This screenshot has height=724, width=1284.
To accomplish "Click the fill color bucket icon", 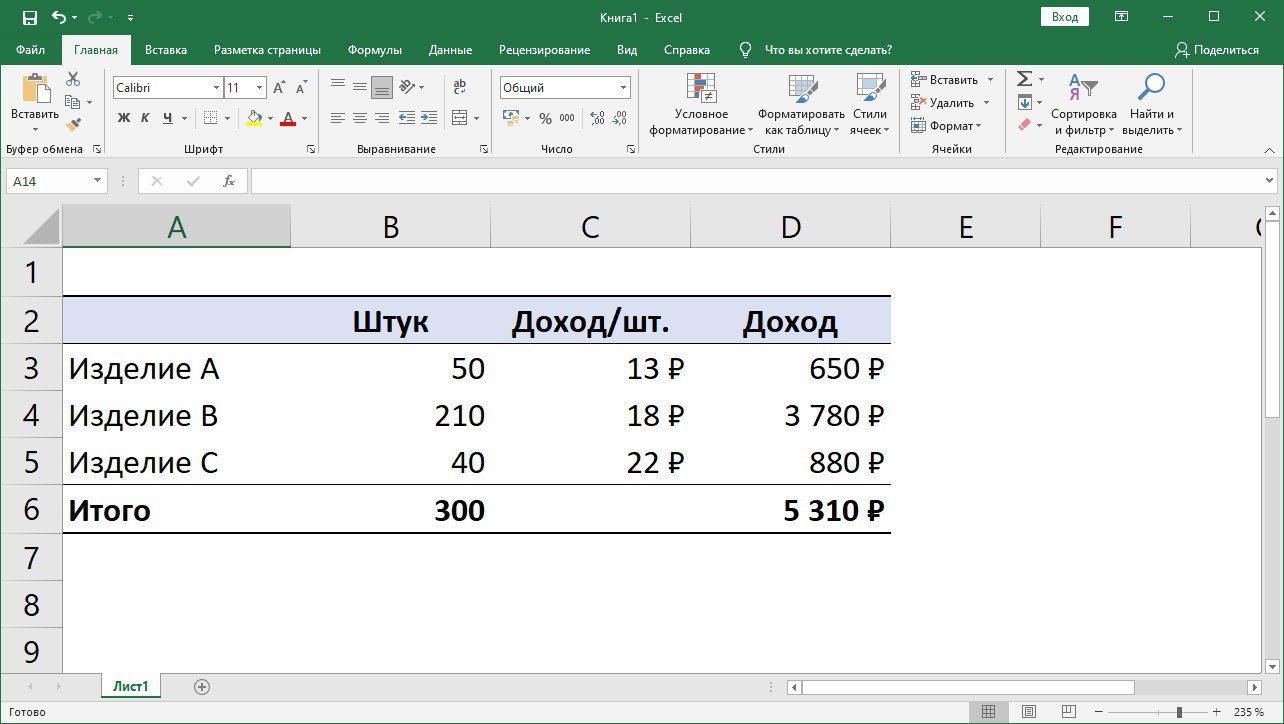I will click(254, 118).
